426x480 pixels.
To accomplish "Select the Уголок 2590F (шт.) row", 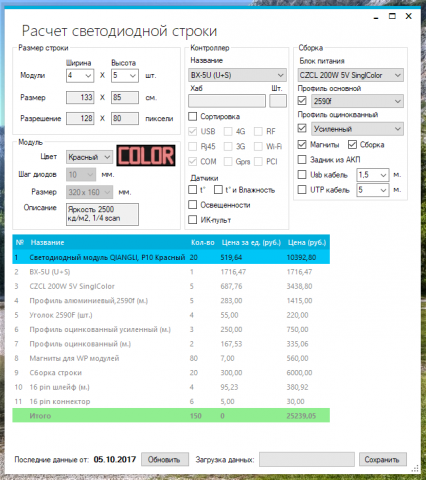I will click(171, 315).
